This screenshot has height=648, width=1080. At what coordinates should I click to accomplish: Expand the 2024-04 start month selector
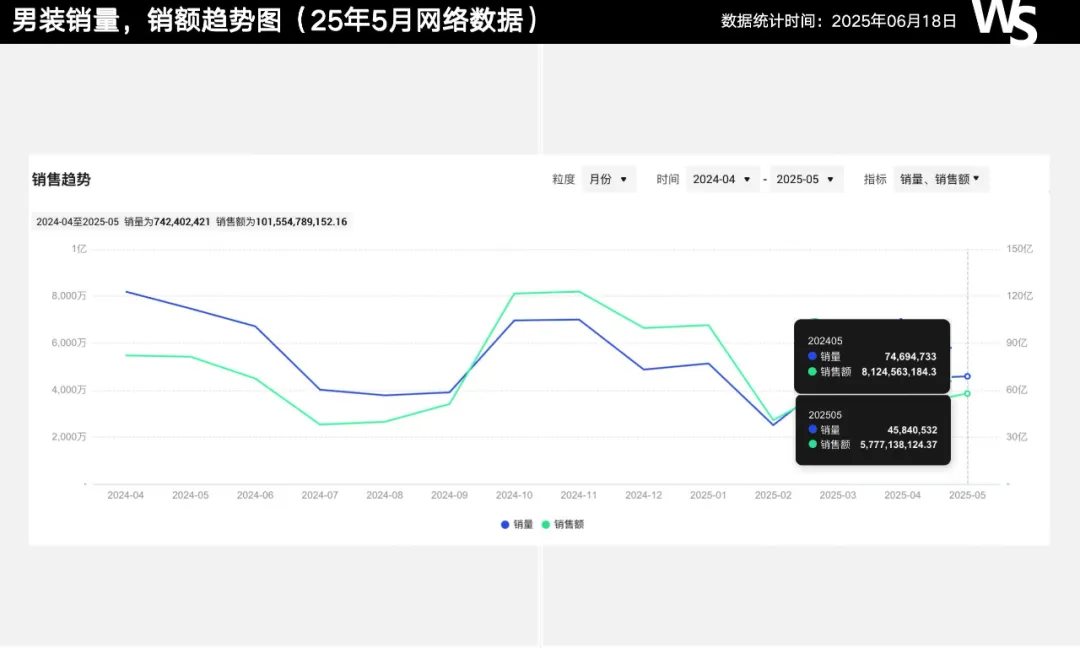722,179
